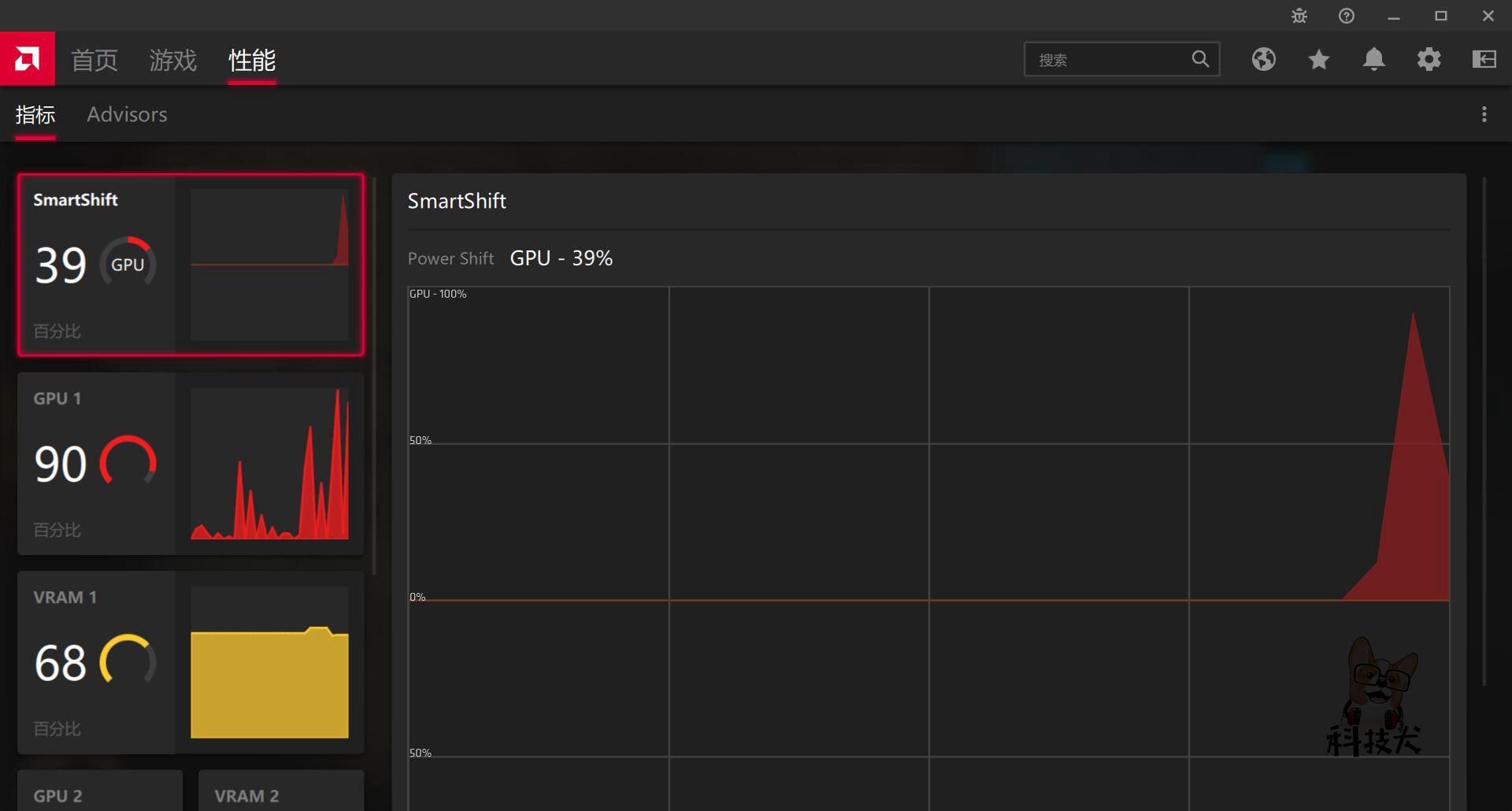The width and height of the screenshot is (1512, 811).
Task: Click the metrics list vertical scrollbar
Action: pos(374,376)
